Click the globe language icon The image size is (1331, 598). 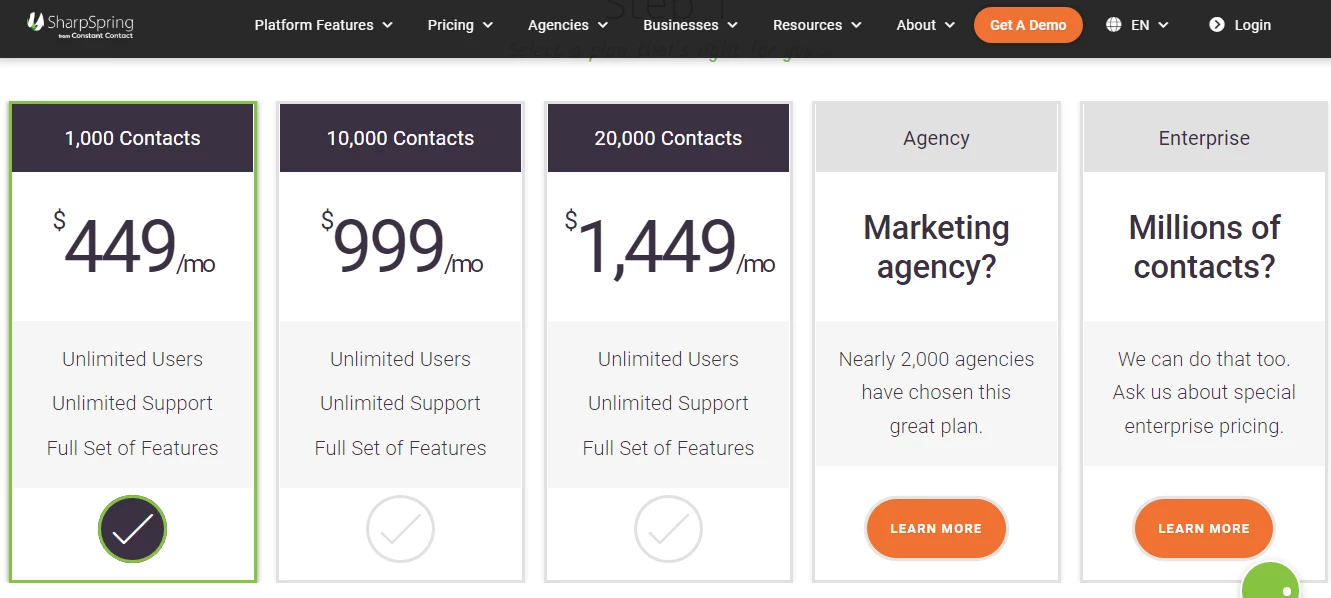[x=1114, y=25]
